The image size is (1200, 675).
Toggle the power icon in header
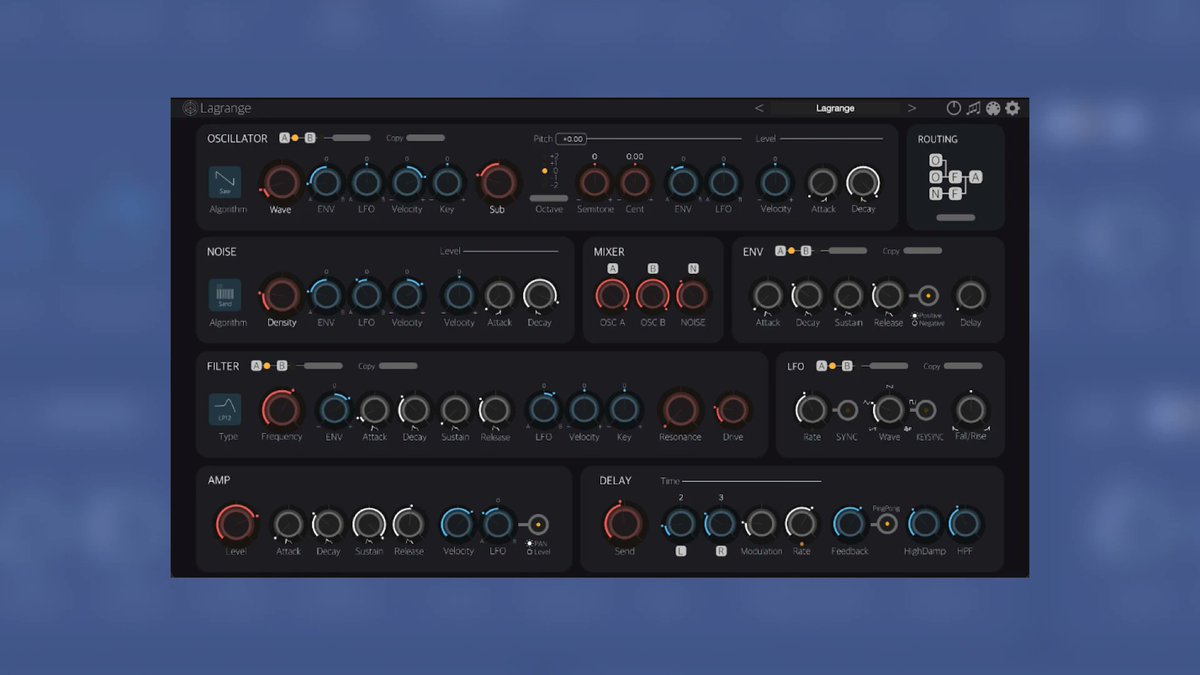click(x=953, y=108)
